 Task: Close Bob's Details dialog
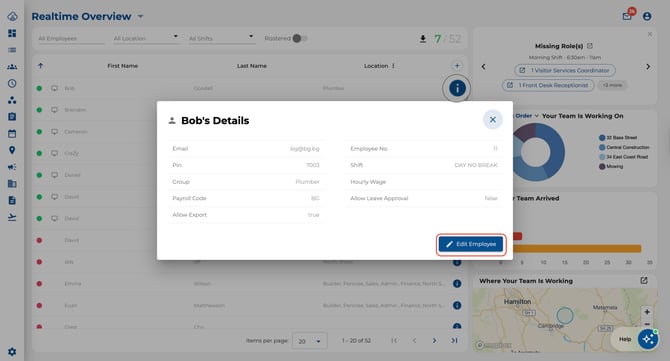492,120
